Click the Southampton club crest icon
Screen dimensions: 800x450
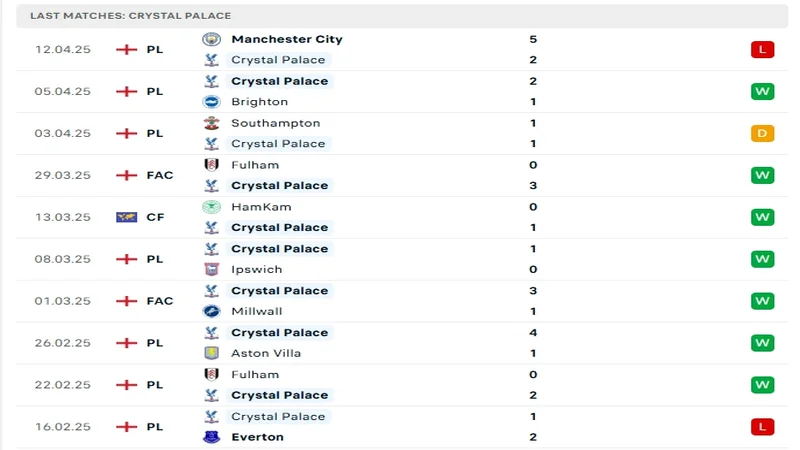(211, 123)
